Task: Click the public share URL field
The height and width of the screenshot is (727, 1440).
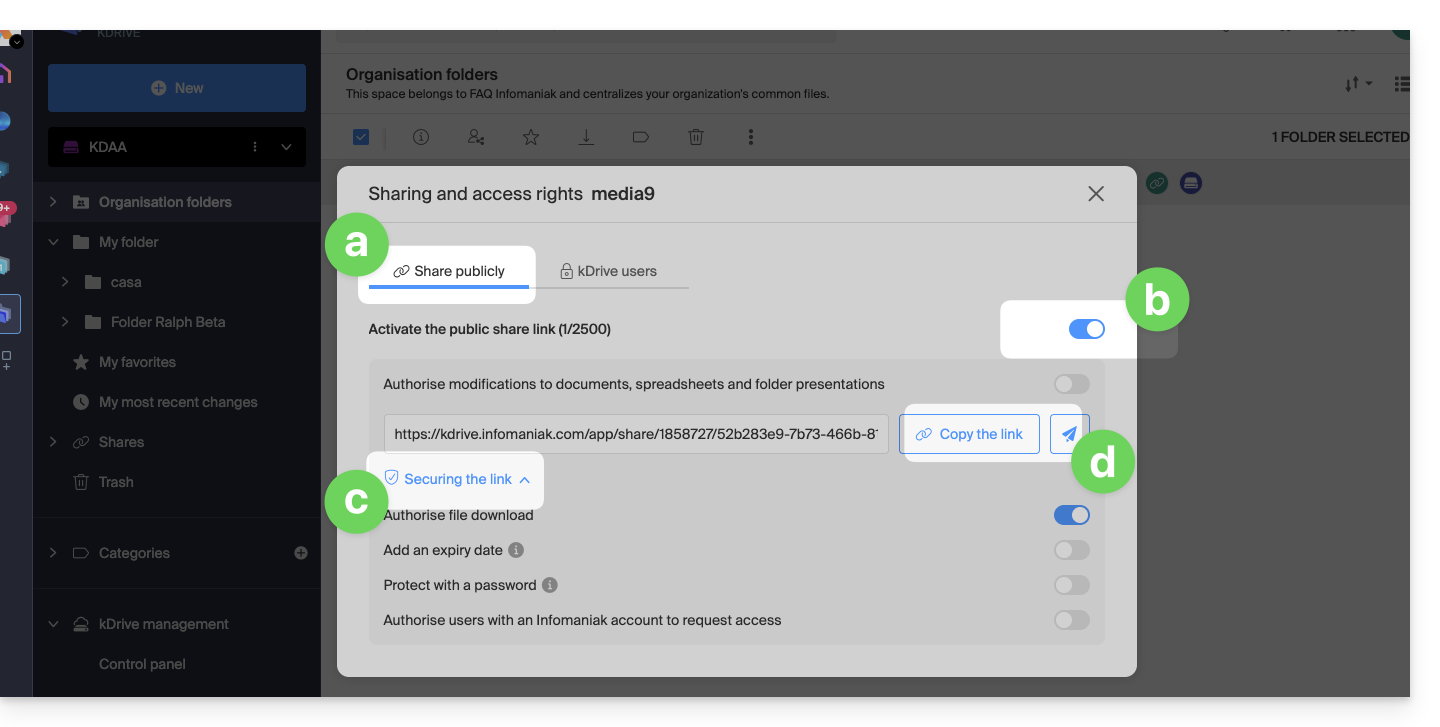Action: 635,434
